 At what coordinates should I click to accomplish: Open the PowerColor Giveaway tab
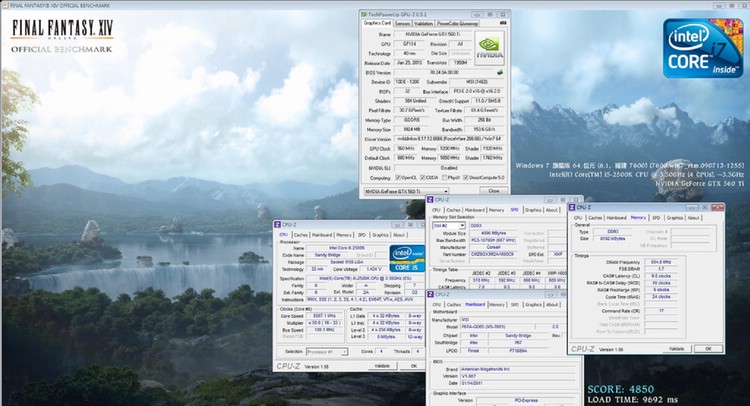click(x=457, y=23)
